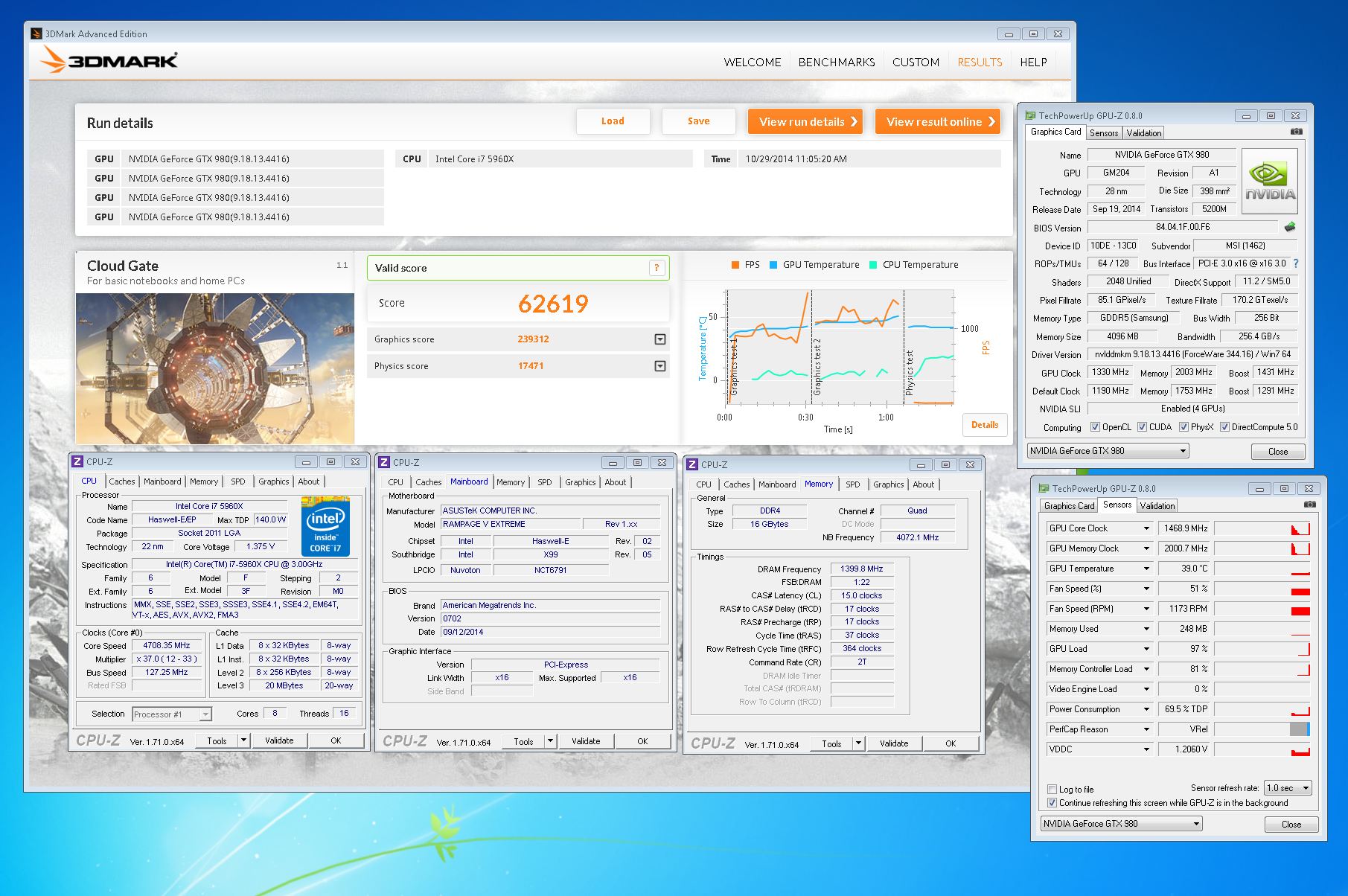Viewport: 1348px width, 896px height.
Task: Open CUSTOM section in 3DMark
Action: (916, 63)
